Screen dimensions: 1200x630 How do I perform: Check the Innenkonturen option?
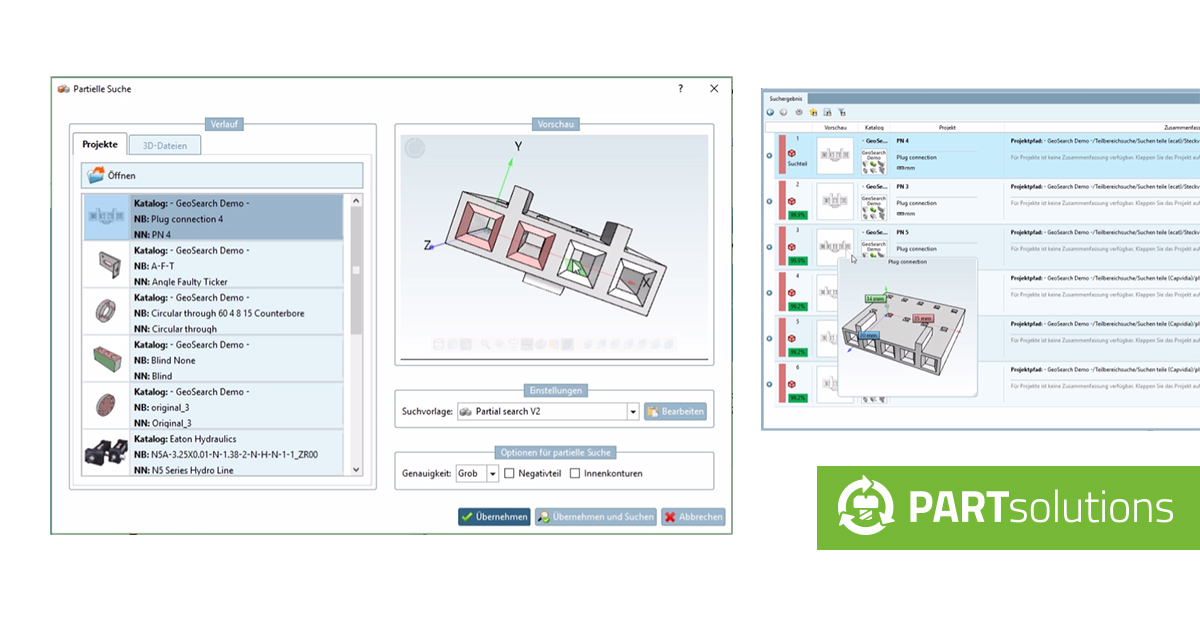click(575, 473)
